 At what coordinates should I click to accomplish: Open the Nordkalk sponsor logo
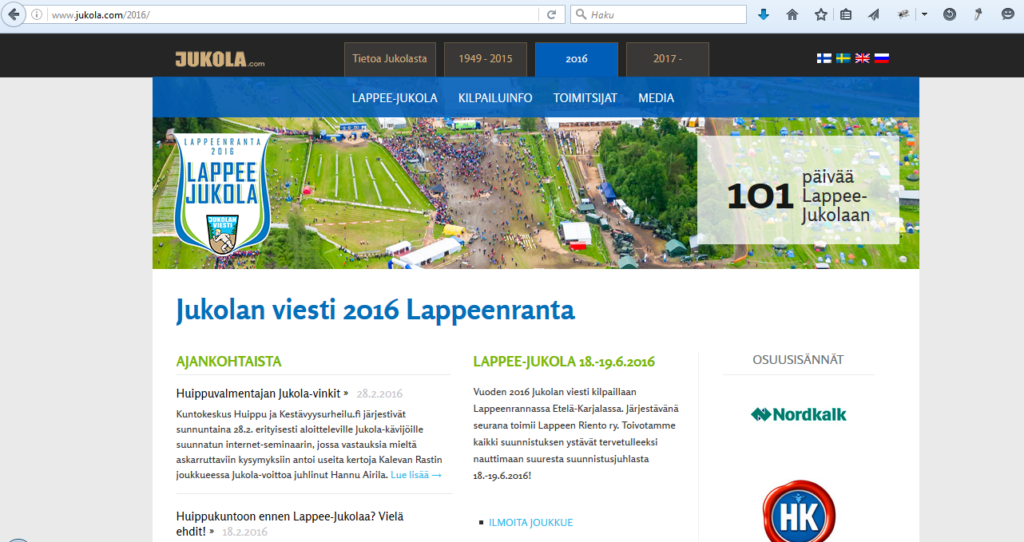pos(798,414)
